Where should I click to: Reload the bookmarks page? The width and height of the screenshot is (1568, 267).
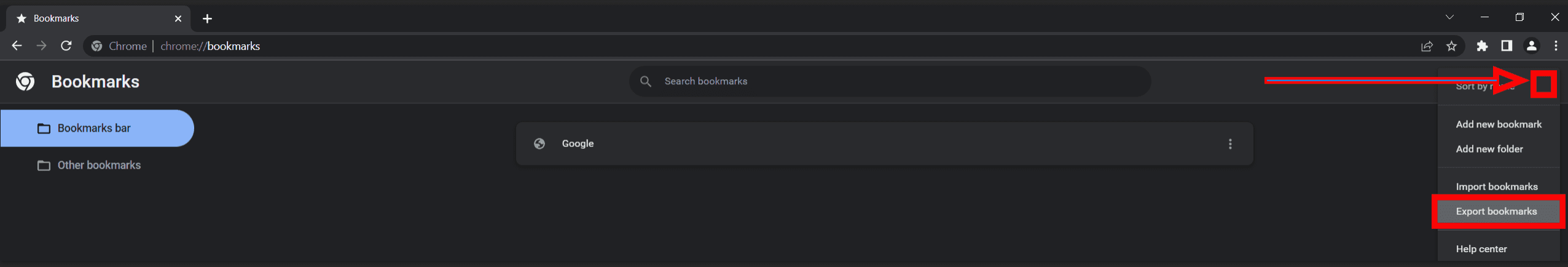(x=66, y=46)
